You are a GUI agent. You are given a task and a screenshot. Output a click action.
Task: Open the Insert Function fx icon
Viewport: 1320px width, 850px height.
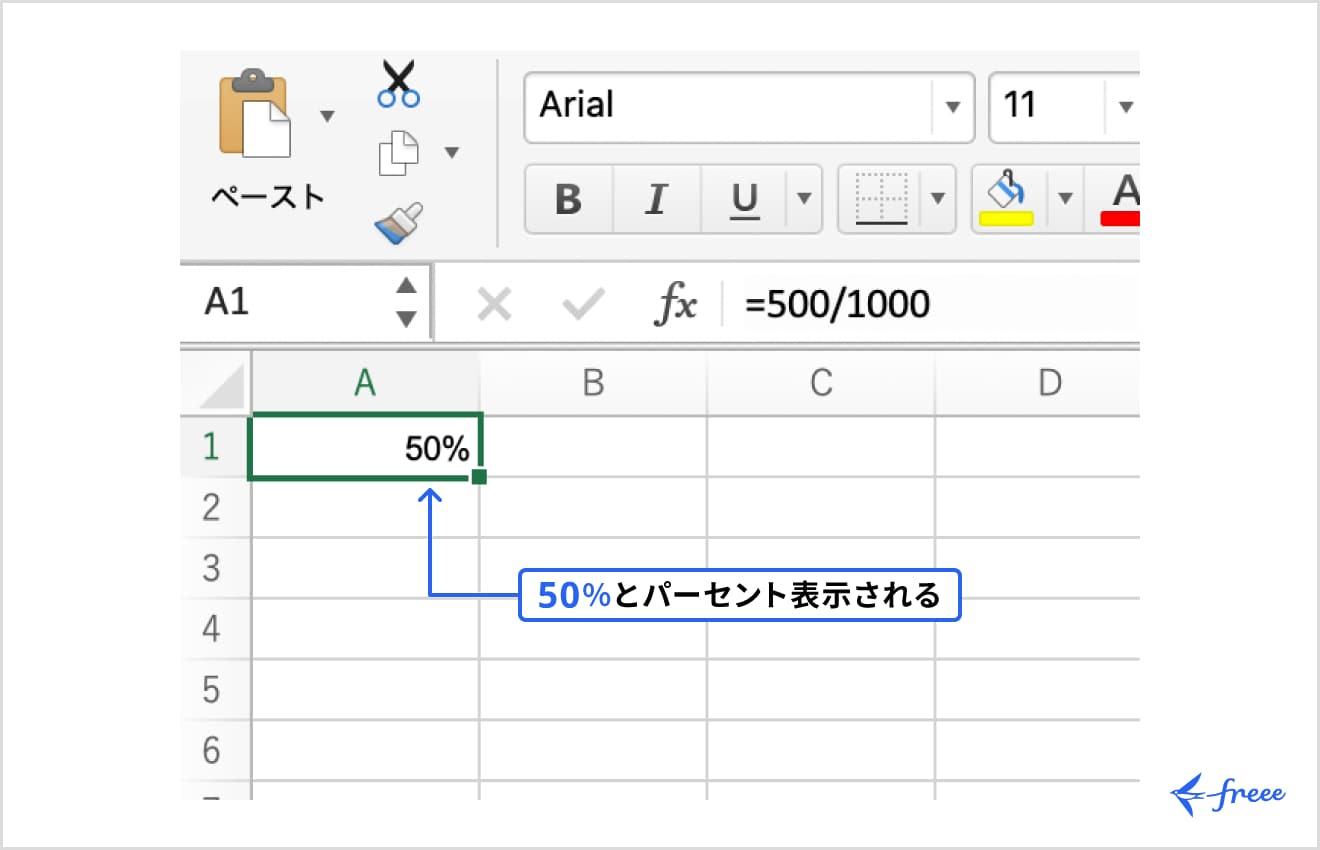coord(675,303)
